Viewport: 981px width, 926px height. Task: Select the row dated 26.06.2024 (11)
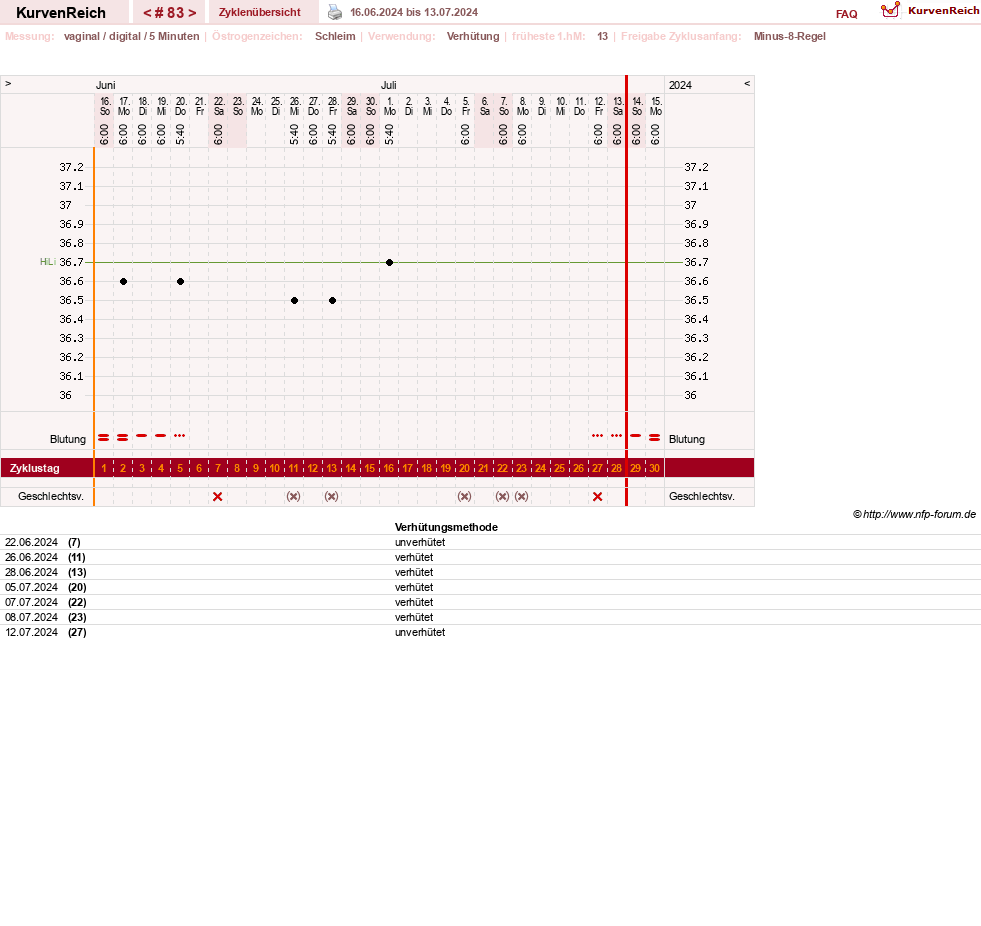490,557
